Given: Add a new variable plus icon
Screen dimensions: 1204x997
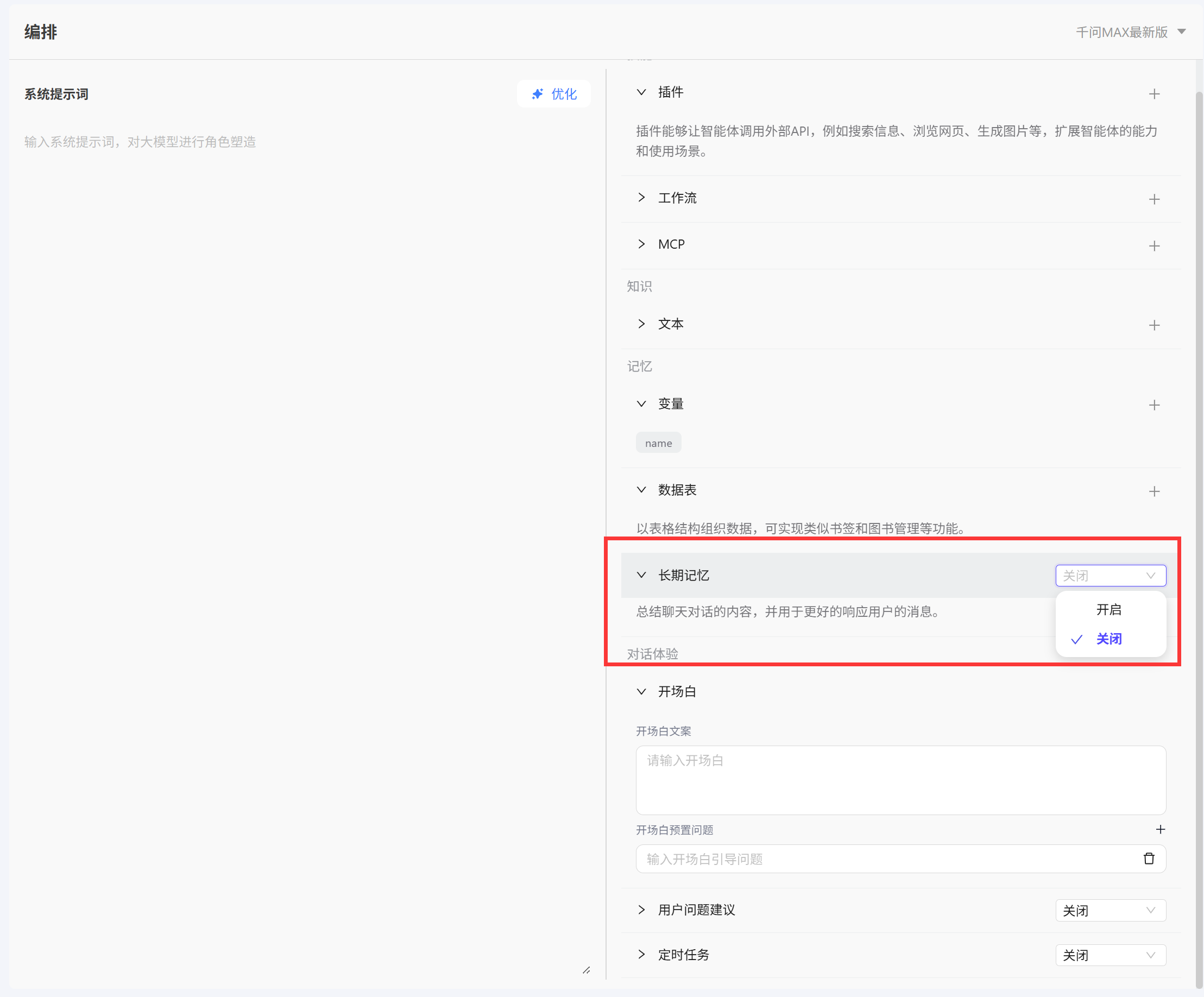Looking at the screenshot, I should [1154, 405].
